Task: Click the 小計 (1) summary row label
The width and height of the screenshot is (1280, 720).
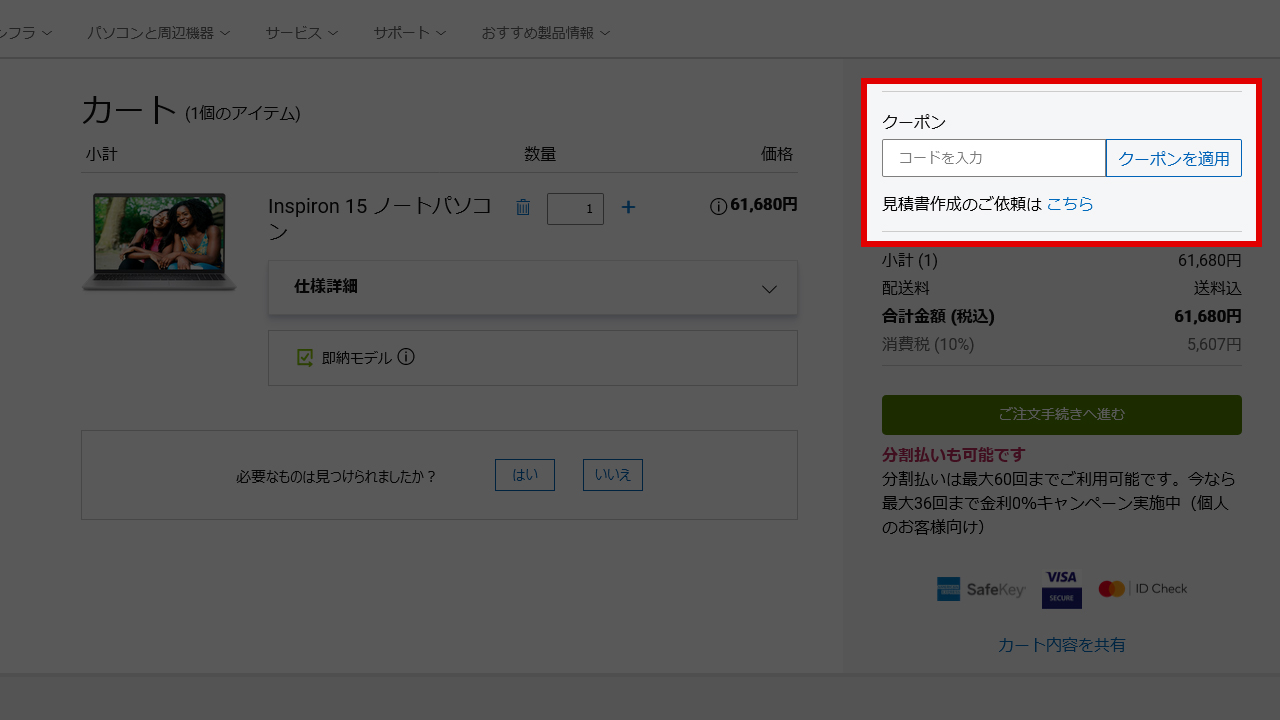Action: pyautogui.click(x=910, y=260)
